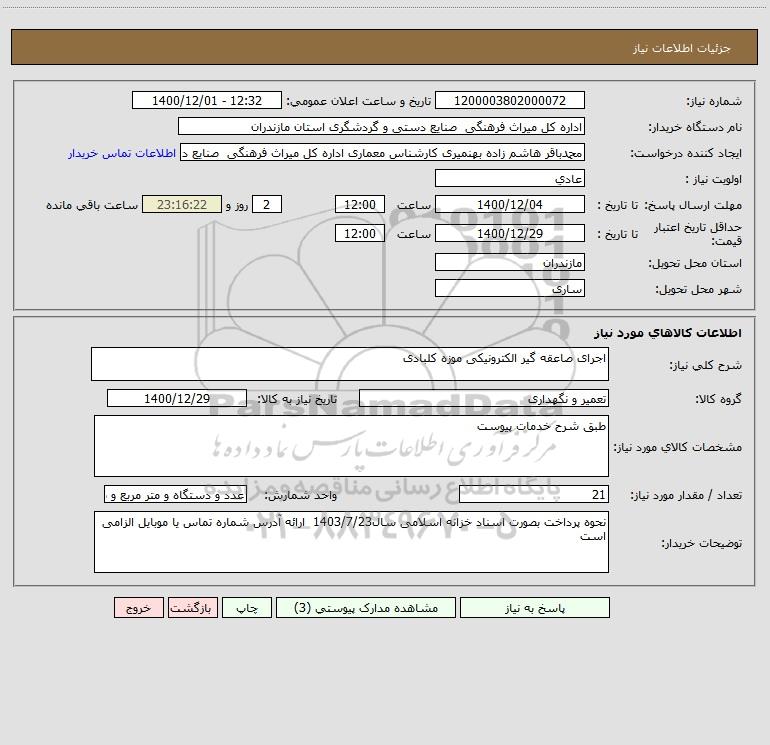This screenshot has width=770, height=745.
Task: Click the goods need date 1400/12/29 field
Action: click(177, 398)
